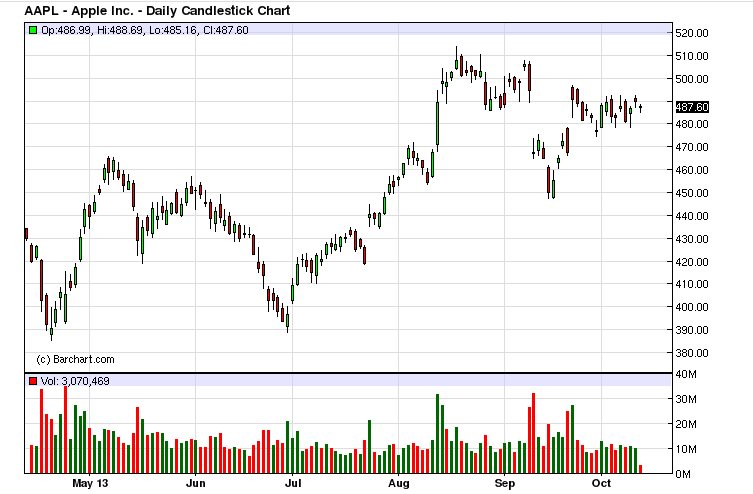Click the 500.00 price axis label
This screenshot has height=494, width=753.
click(692, 79)
